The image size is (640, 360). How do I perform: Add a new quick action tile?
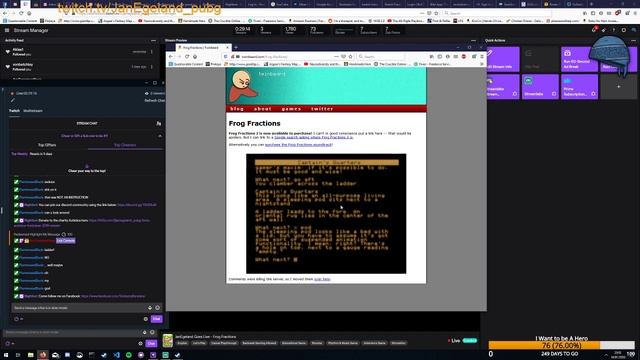[618, 86]
